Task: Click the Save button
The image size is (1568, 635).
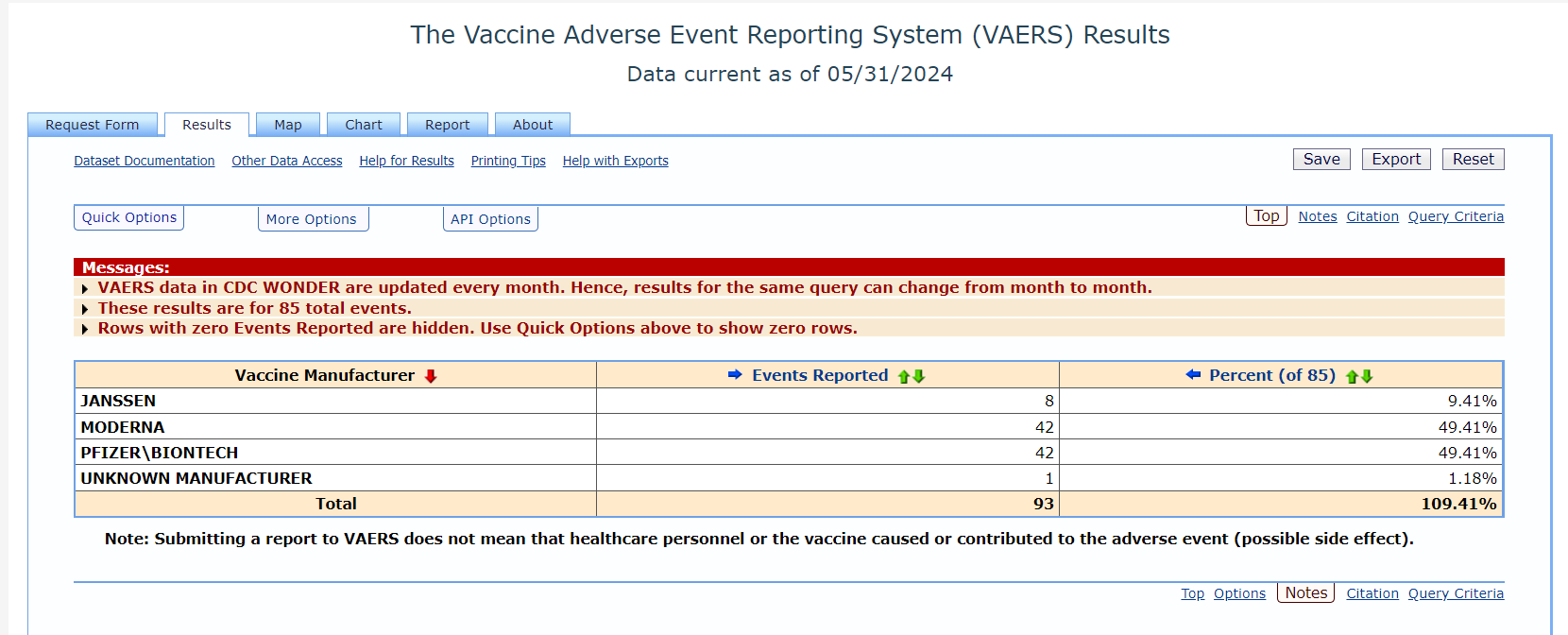Action: click(x=1321, y=160)
